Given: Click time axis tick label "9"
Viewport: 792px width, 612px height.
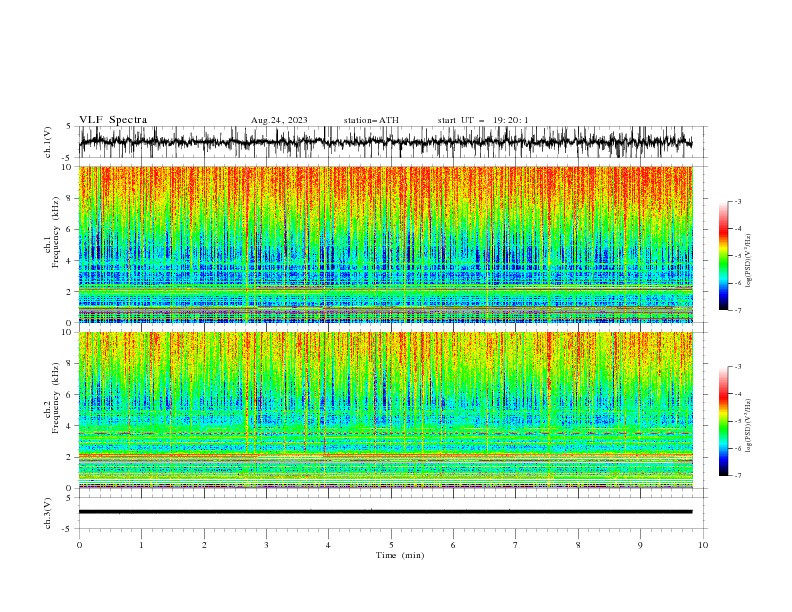Looking at the screenshot, I should 640,545.
